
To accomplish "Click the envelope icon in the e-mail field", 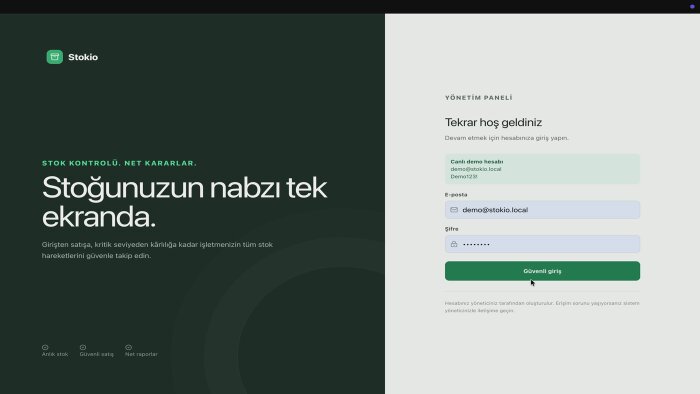I will point(454,210).
